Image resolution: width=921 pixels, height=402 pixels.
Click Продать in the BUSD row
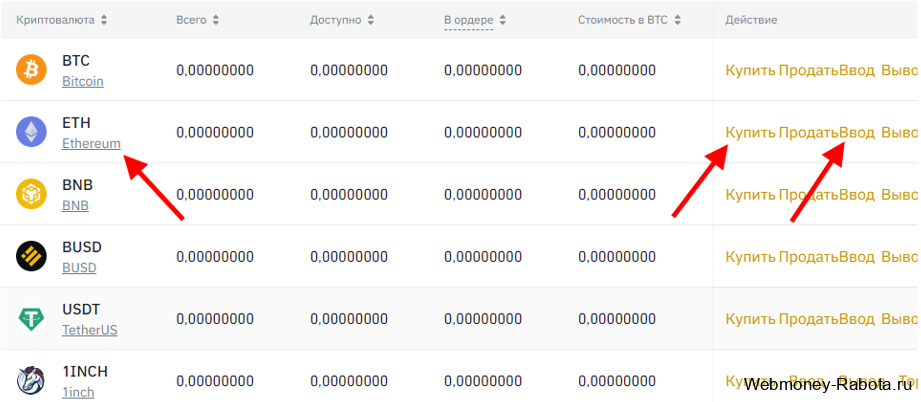click(x=808, y=257)
